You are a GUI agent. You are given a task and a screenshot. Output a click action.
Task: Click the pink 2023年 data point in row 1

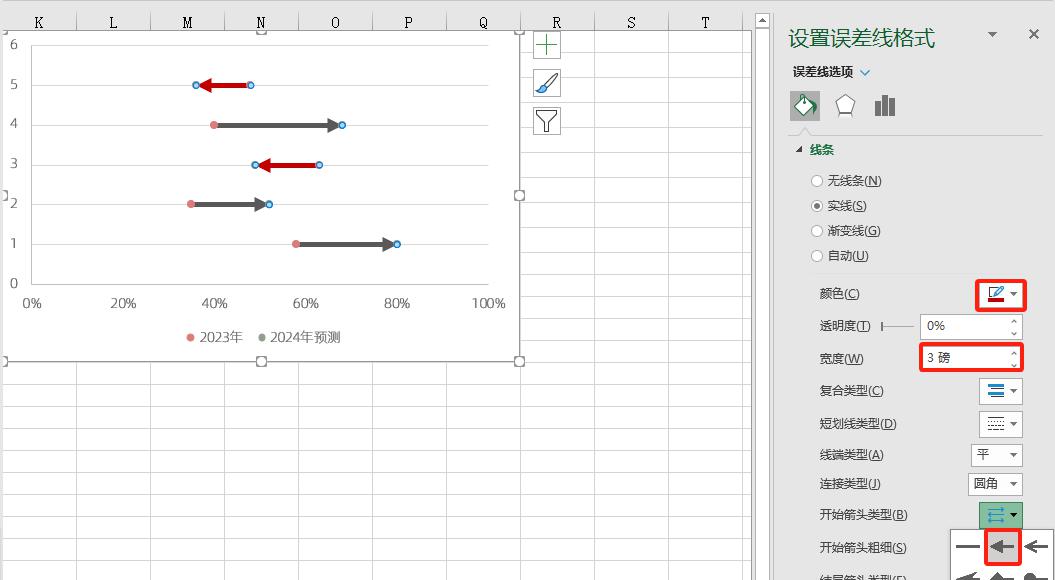pyautogui.click(x=296, y=244)
